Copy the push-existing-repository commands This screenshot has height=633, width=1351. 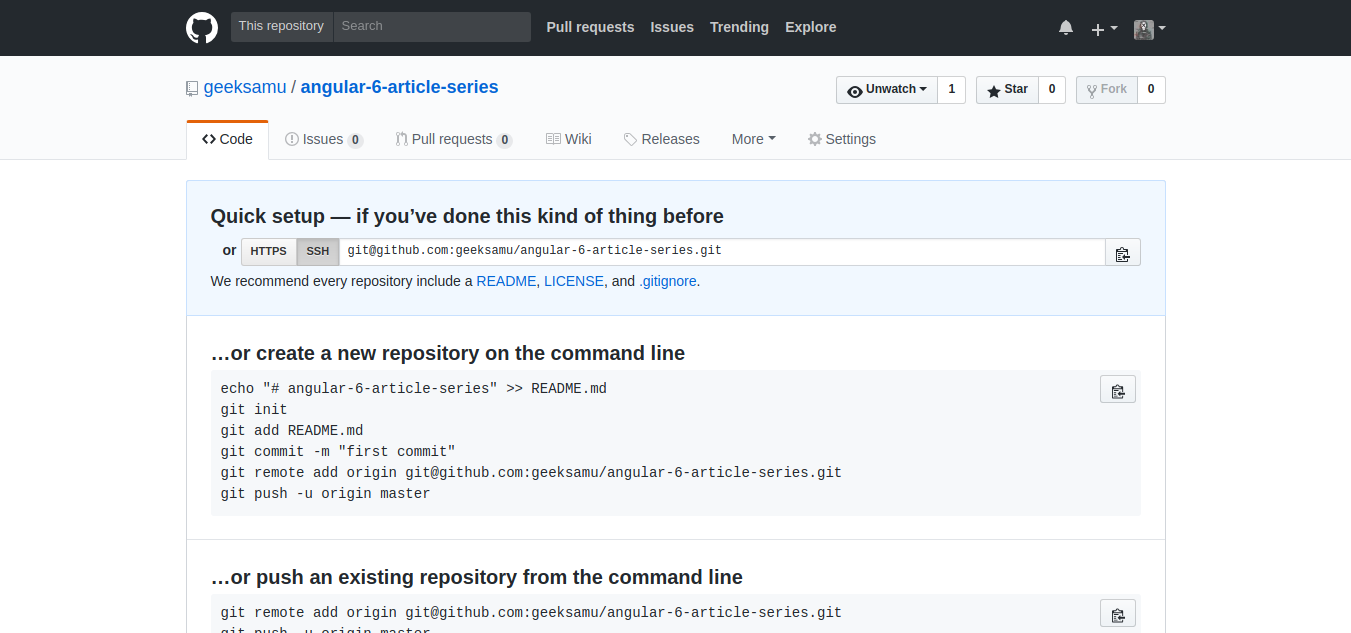(1117, 614)
